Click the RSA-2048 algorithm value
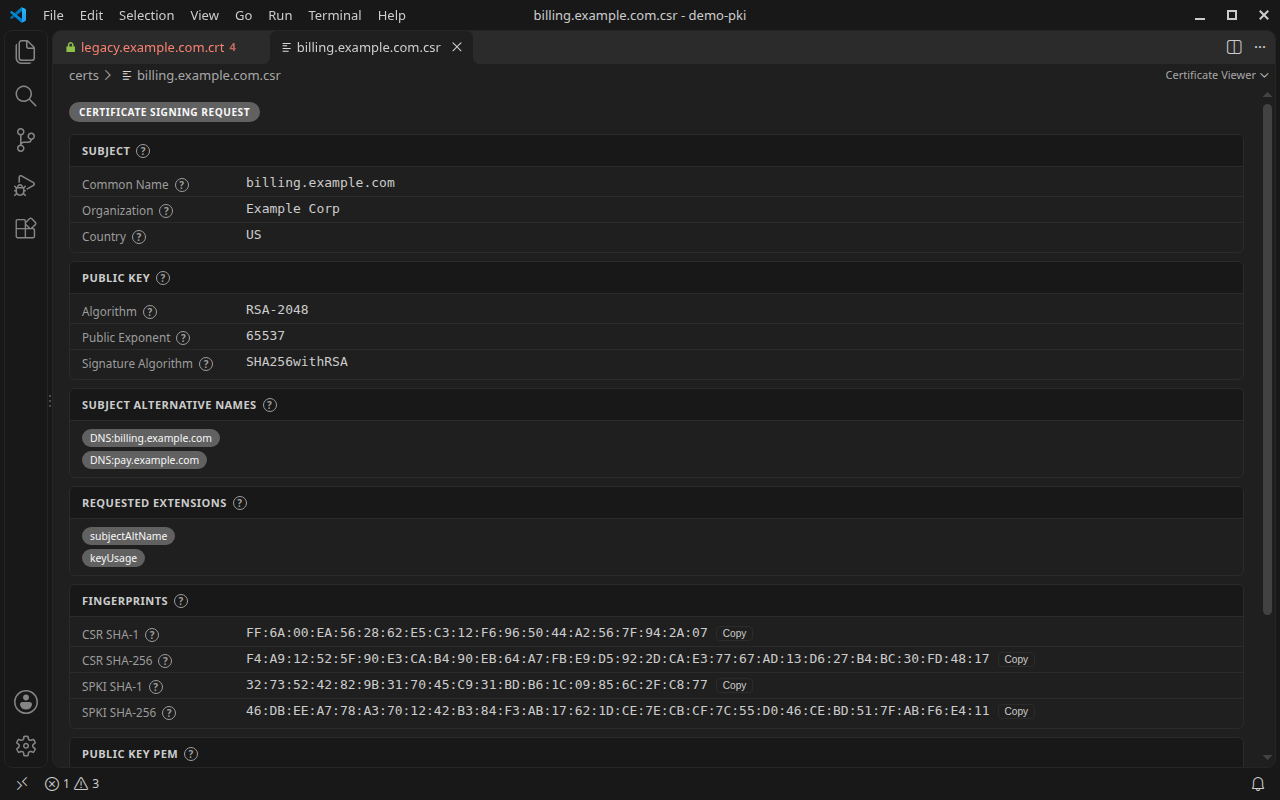Screen dimensions: 1280x800 (x=277, y=310)
